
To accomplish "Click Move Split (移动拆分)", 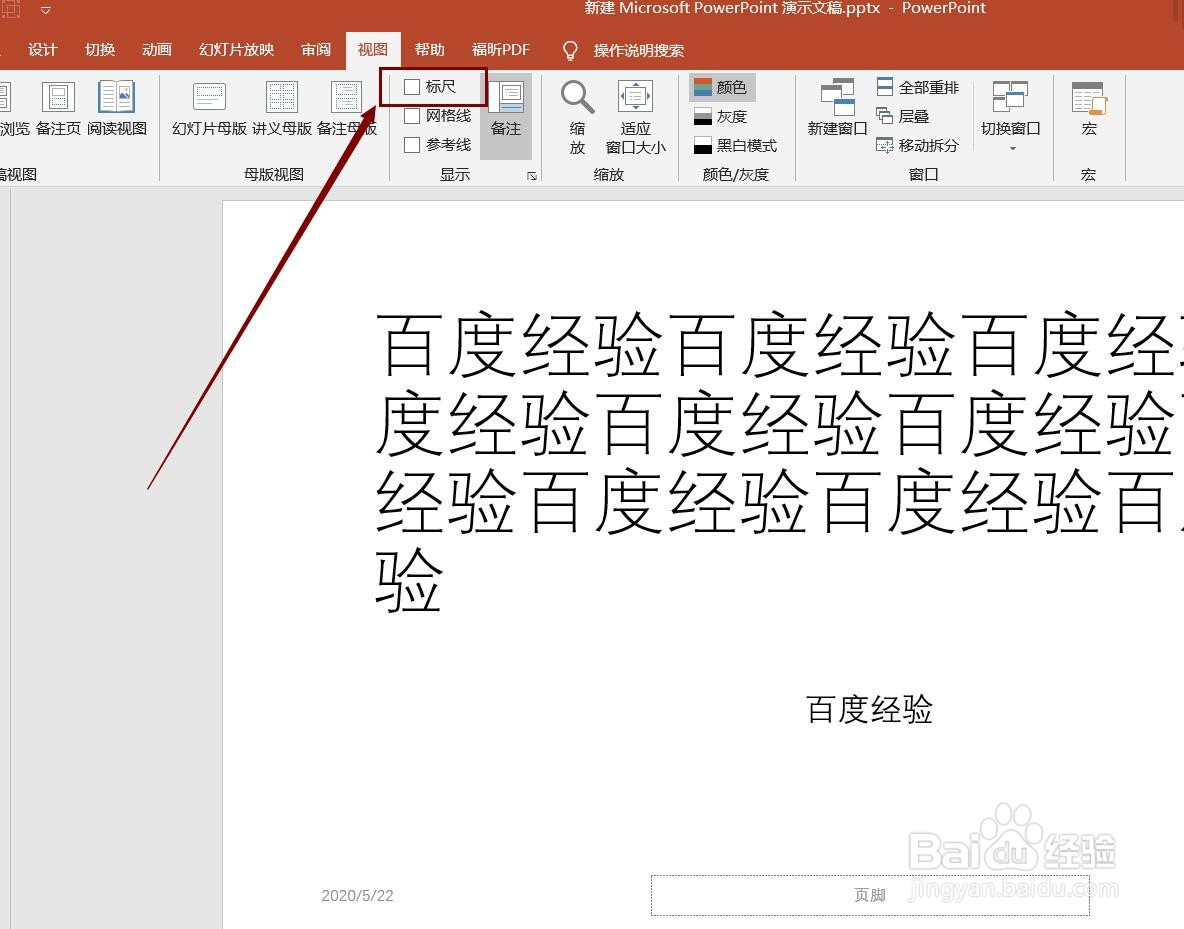I will click(x=917, y=145).
